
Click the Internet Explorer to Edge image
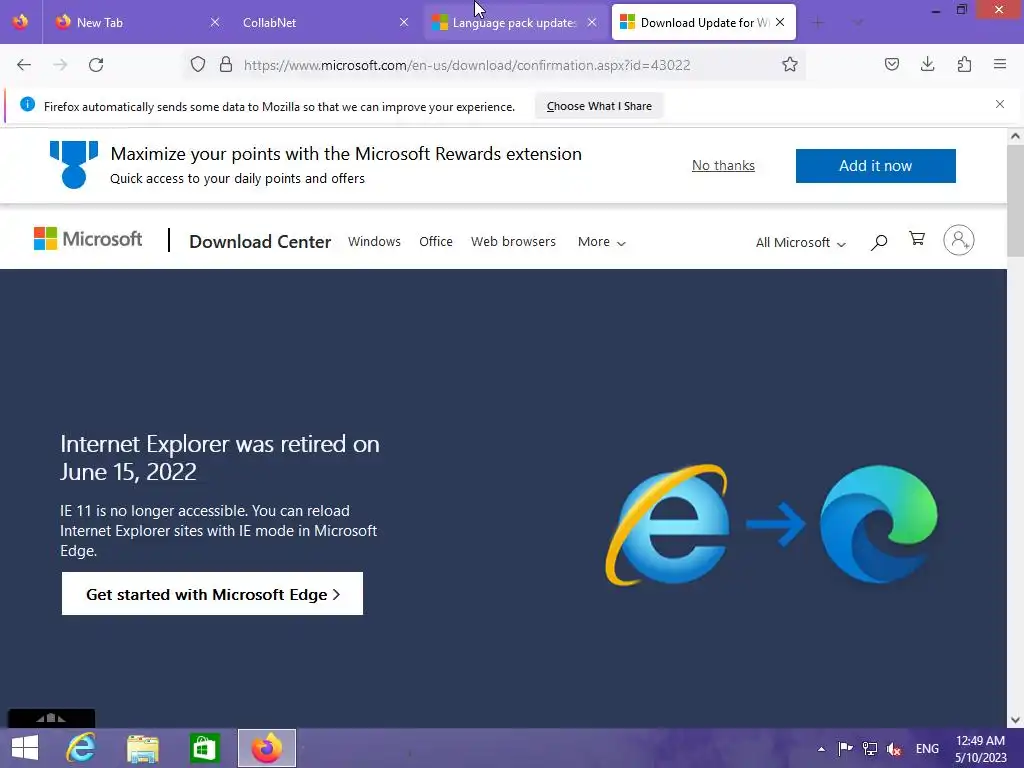point(771,524)
